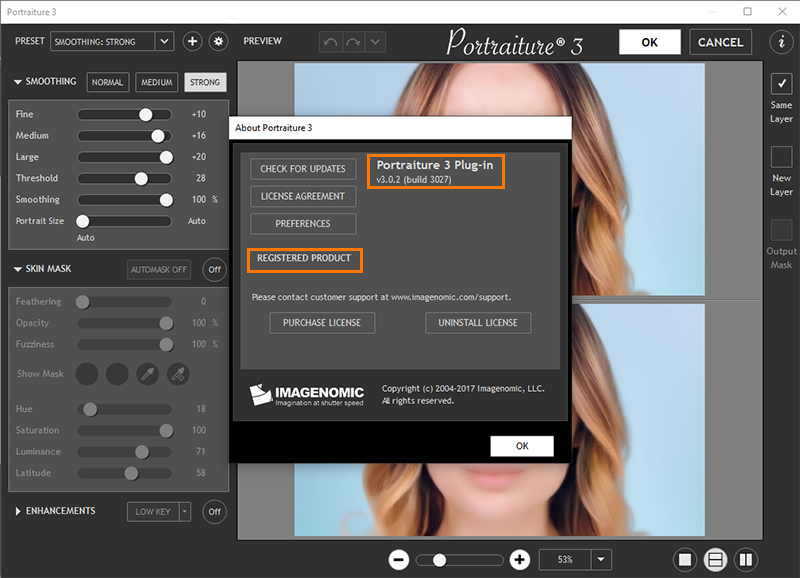The height and width of the screenshot is (578, 800).
Task: Toggle the Skin Mask Off switch
Action: 214,269
